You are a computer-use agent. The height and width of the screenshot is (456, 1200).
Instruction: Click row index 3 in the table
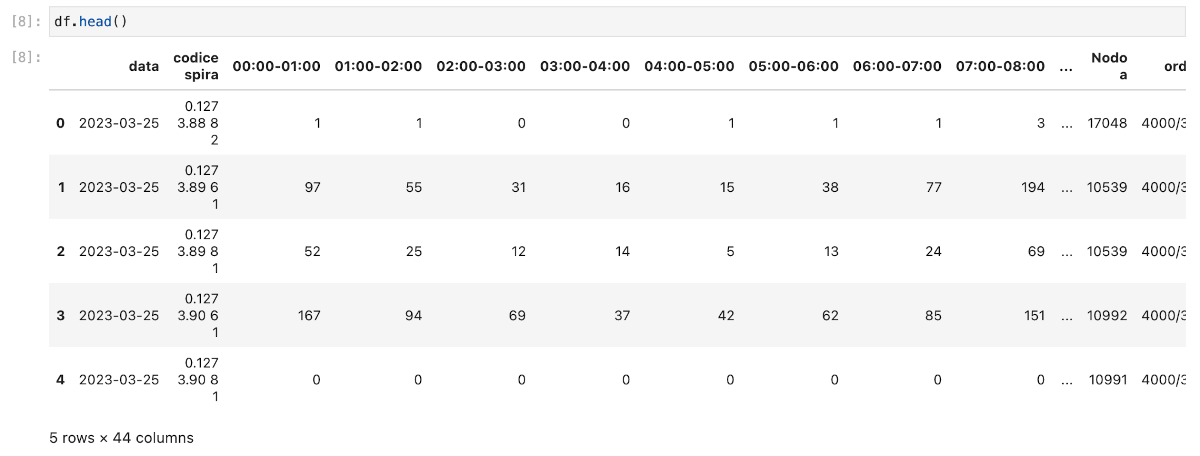tap(60, 315)
